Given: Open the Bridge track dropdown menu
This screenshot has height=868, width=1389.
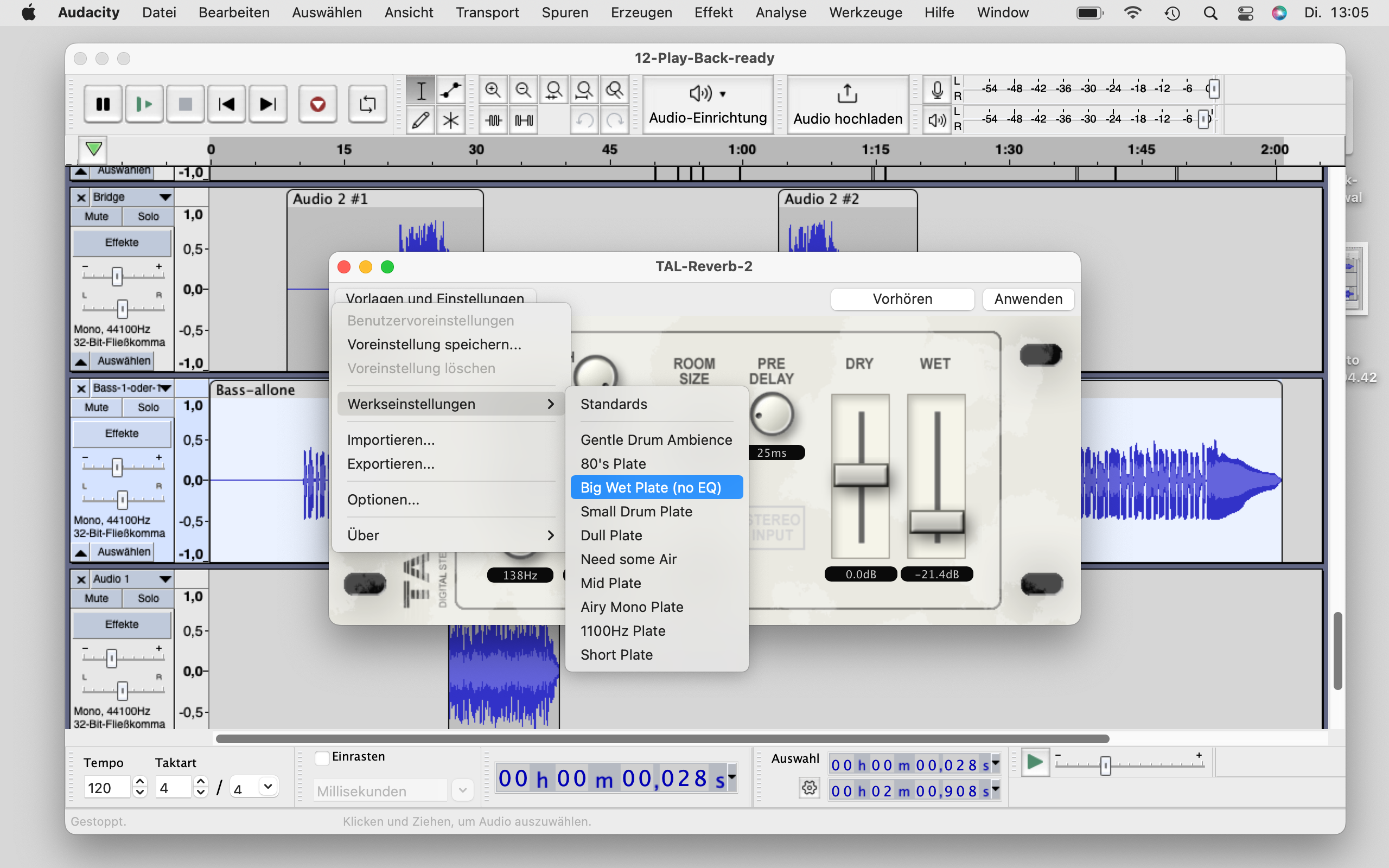Looking at the screenshot, I should point(165,197).
